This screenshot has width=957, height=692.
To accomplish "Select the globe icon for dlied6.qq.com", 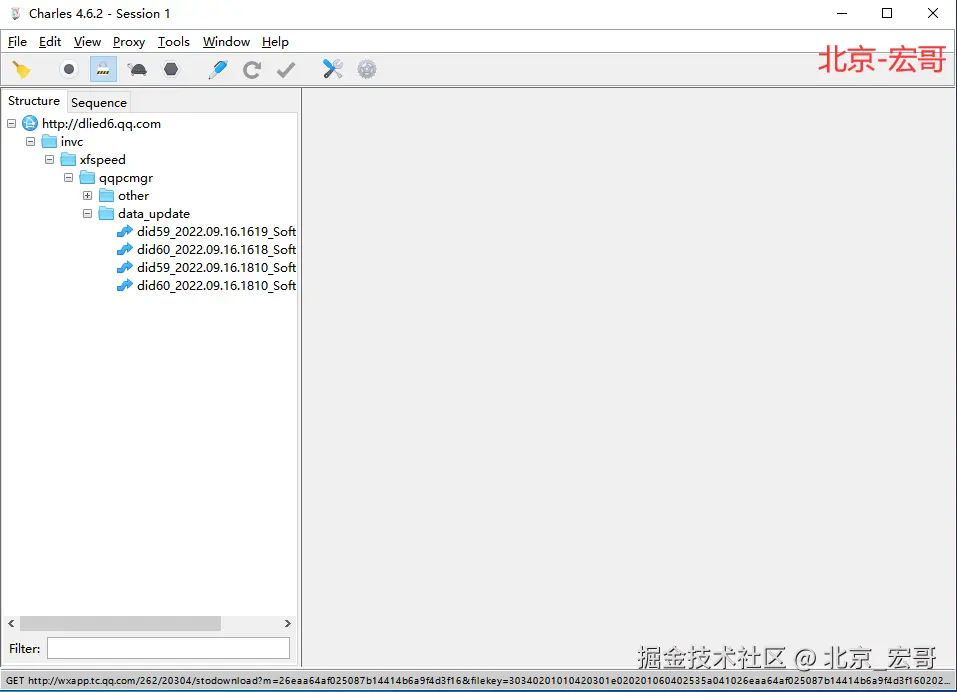I will pos(30,123).
